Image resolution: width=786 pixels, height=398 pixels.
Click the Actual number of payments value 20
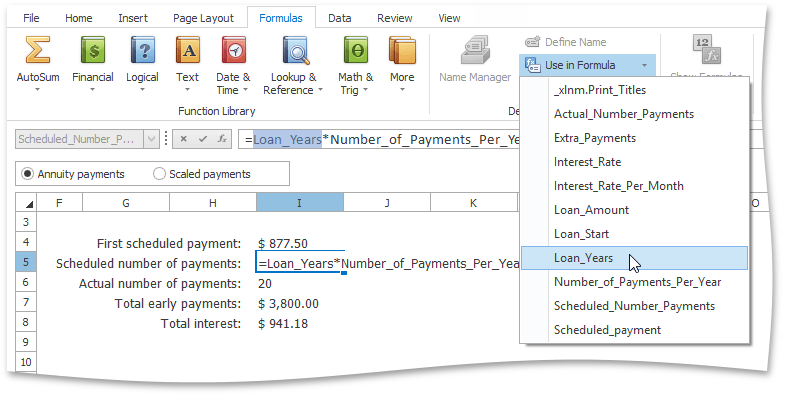pyautogui.click(x=300, y=284)
